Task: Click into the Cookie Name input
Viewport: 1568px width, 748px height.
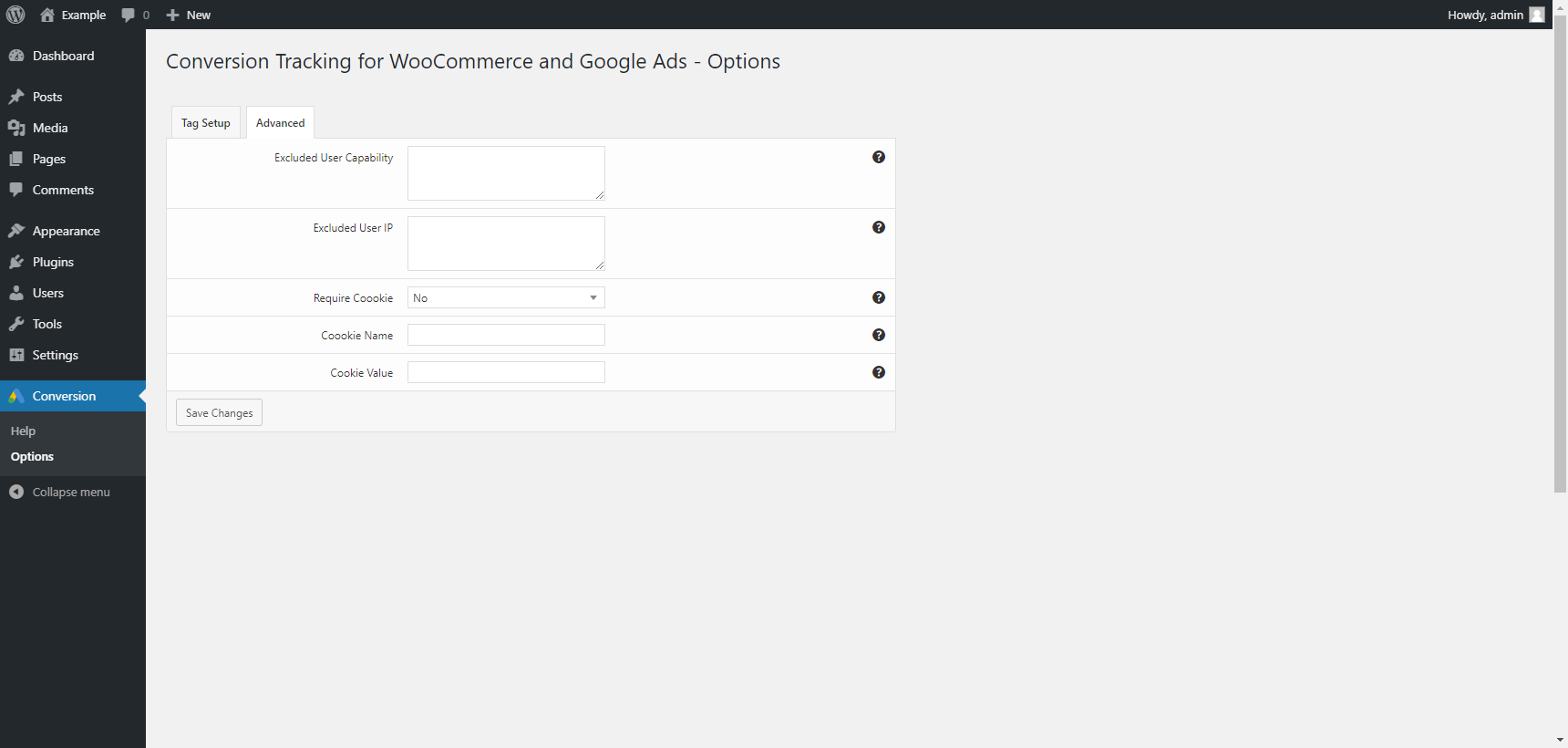Action: pos(506,335)
